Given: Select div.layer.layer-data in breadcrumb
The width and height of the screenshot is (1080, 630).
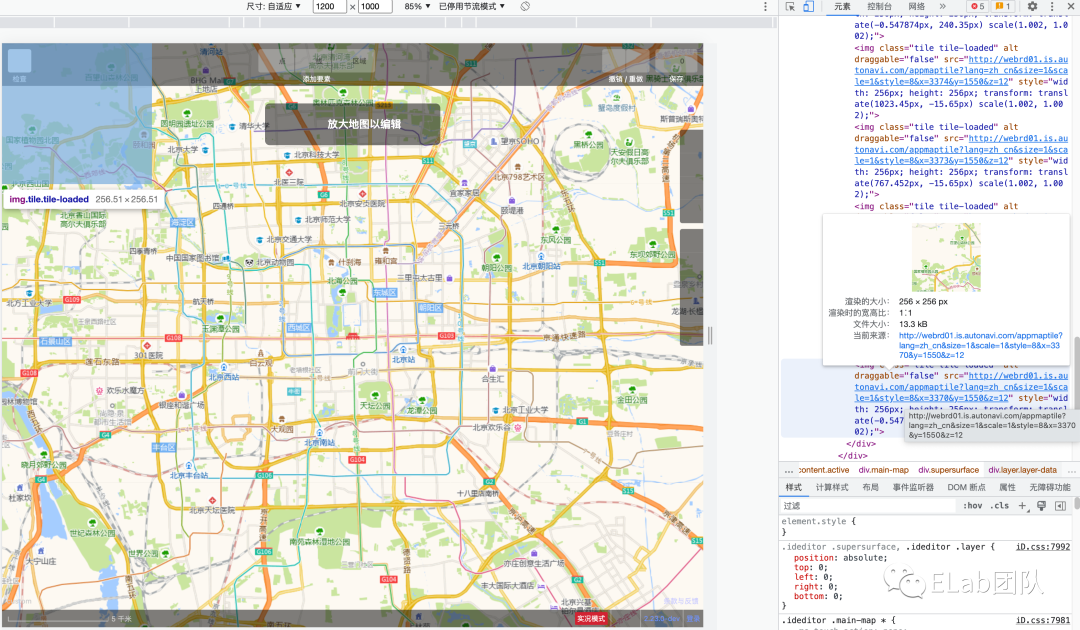Looking at the screenshot, I should coord(1022,470).
